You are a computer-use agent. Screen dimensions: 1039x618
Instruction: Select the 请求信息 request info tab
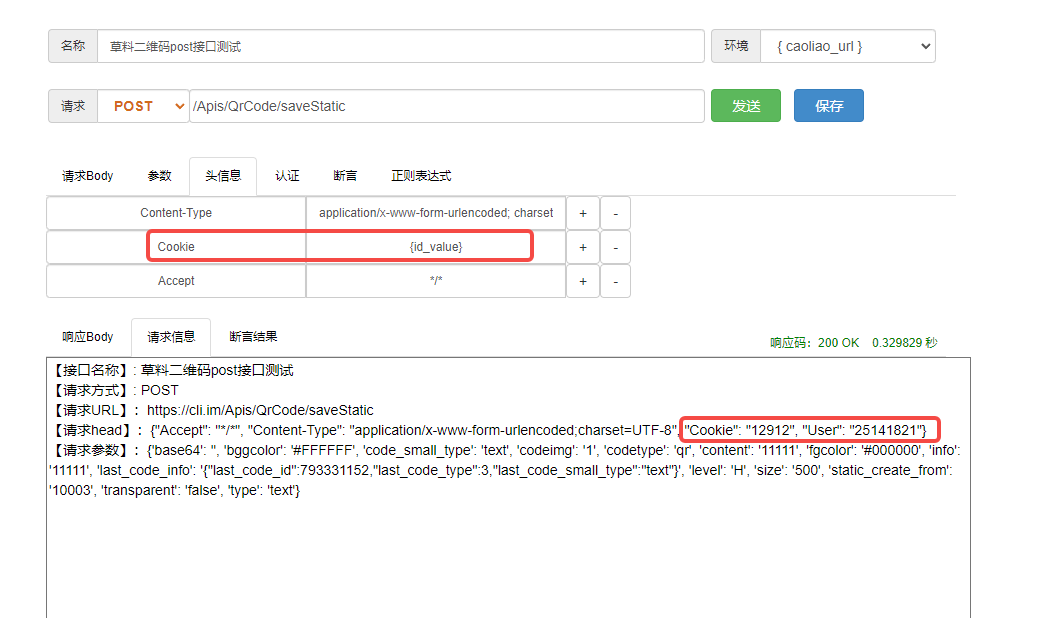(x=171, y=337)
